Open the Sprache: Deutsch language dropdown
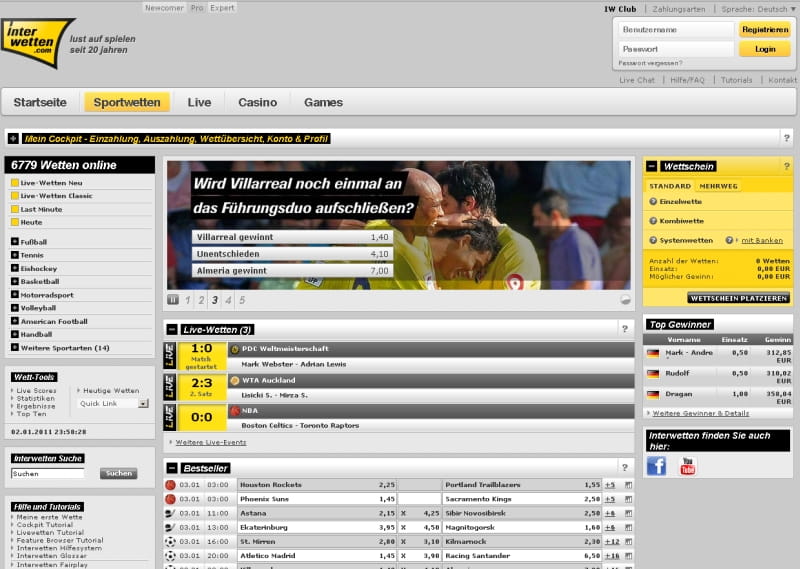 click(x=758, y=9)
